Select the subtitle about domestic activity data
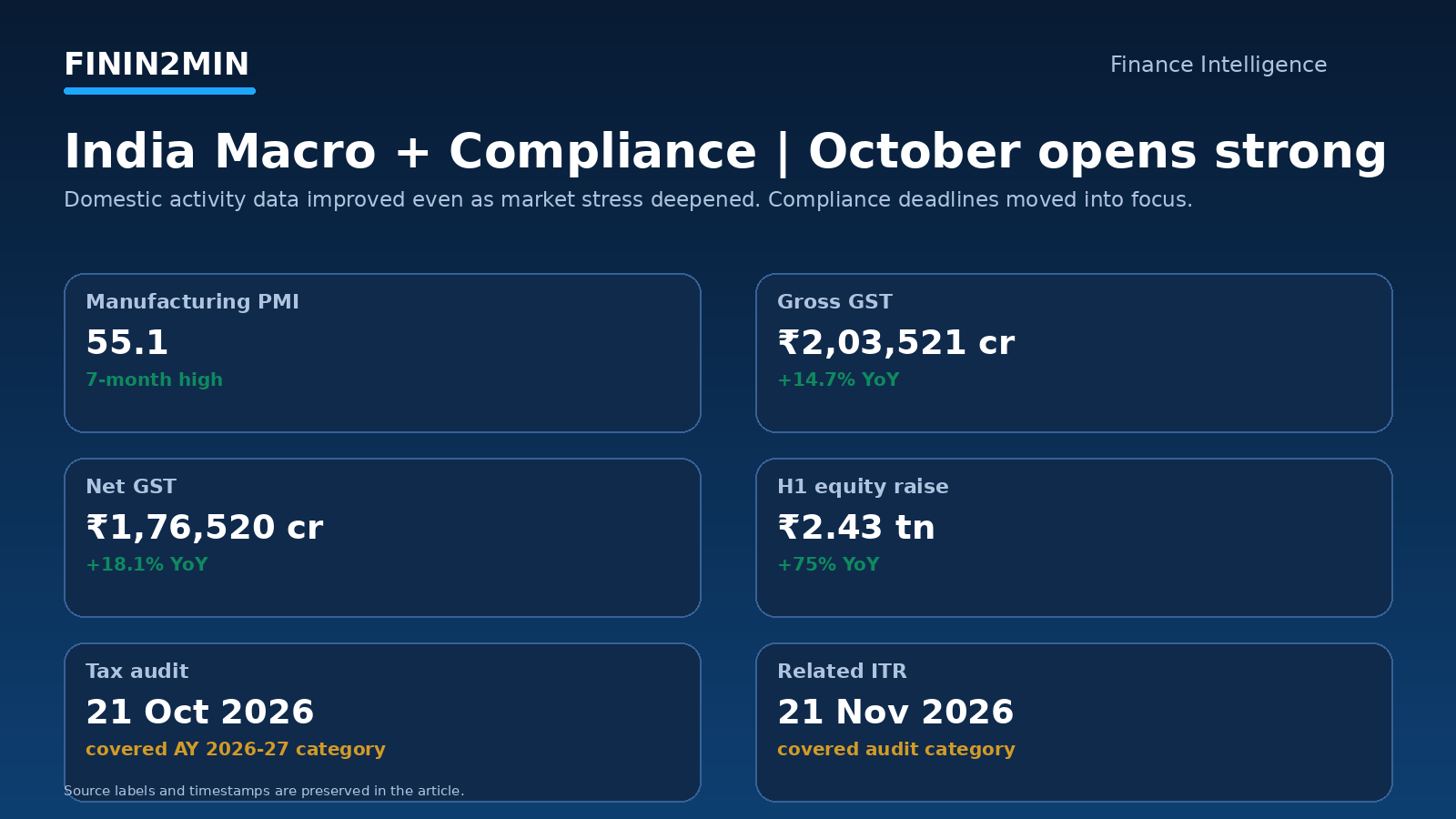This screenshot has width=1456, height=819. click(x=628, y=200)
